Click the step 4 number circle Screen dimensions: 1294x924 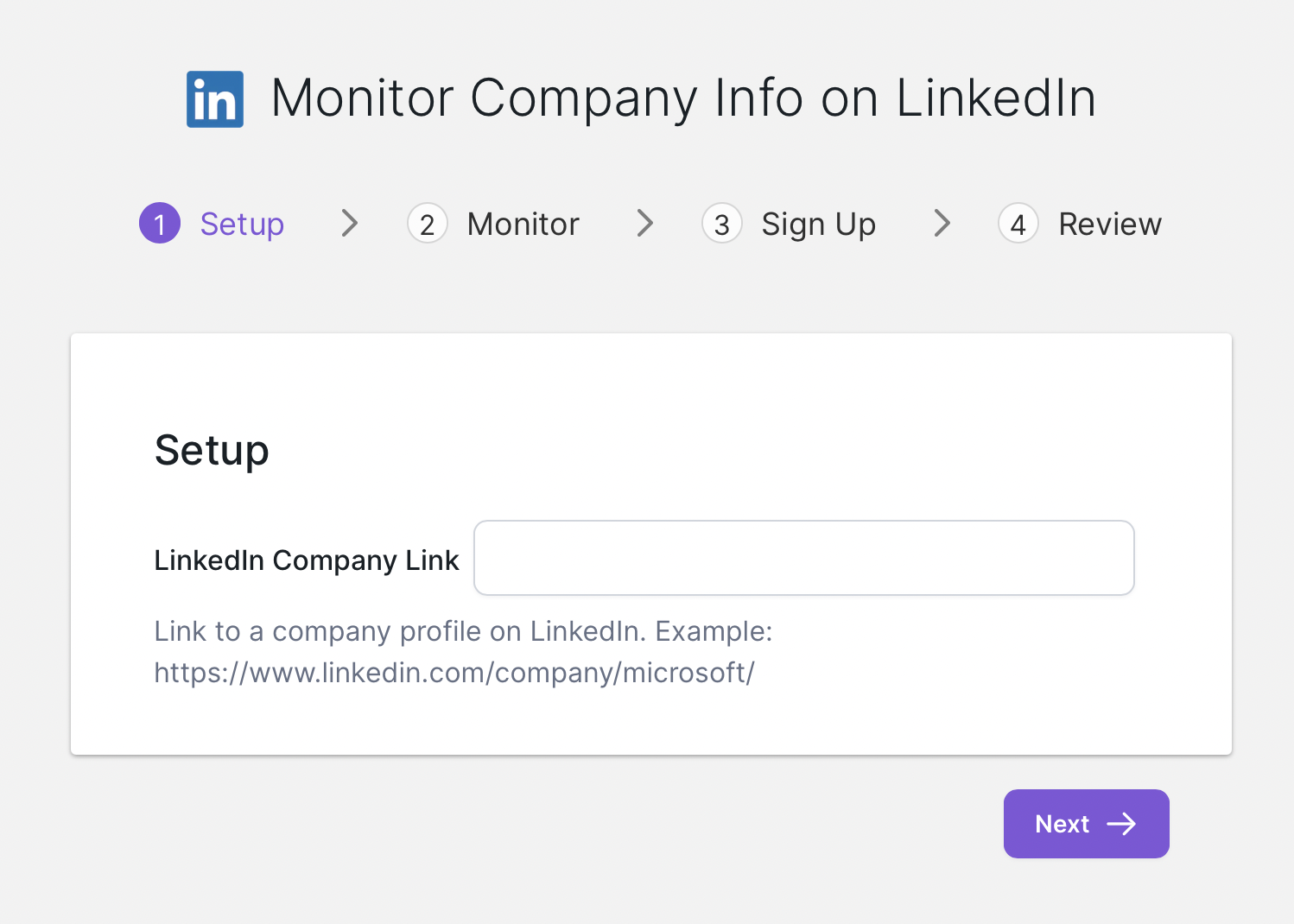click(1018, 224)
